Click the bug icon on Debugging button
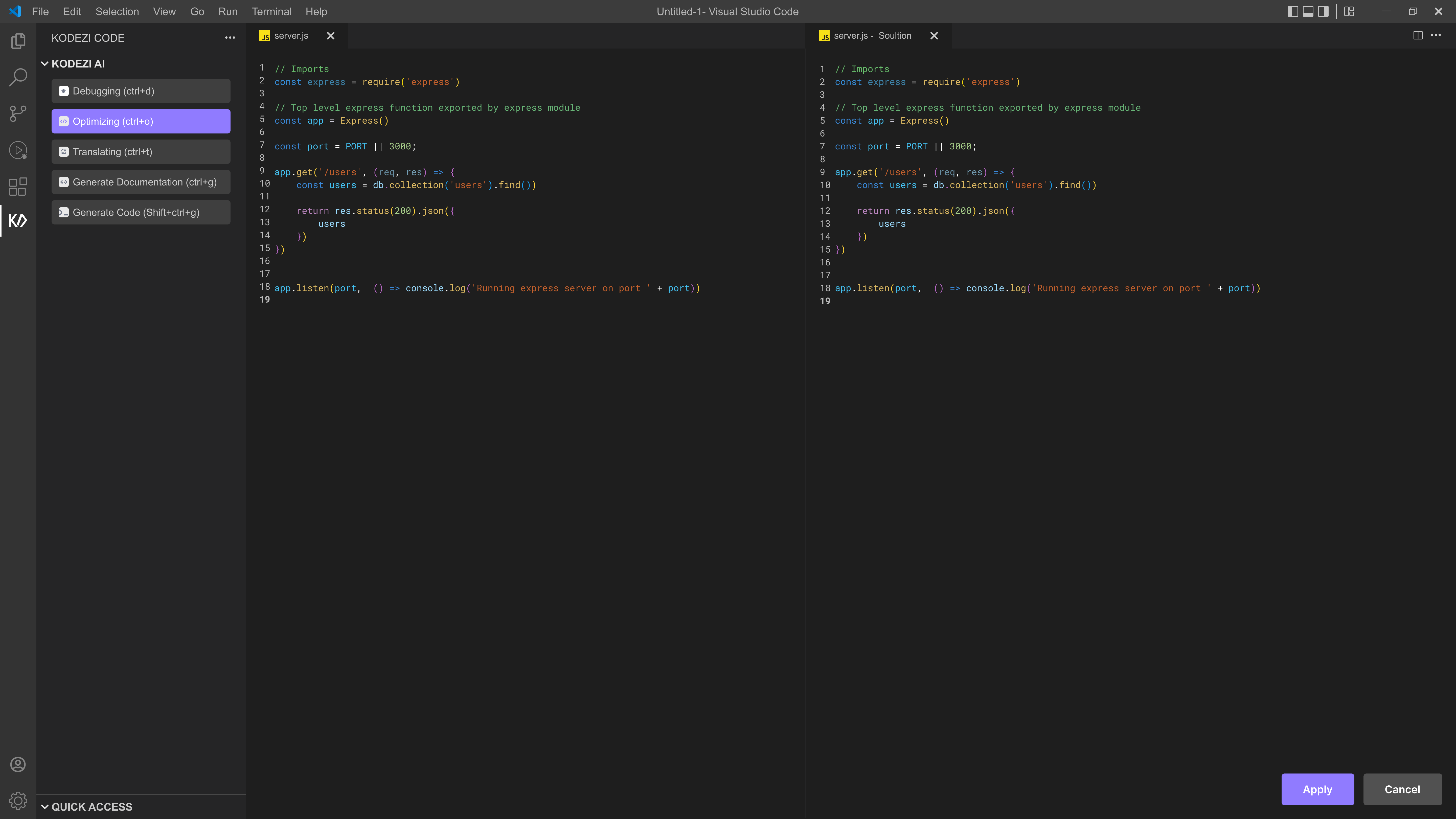This screenshot has width=1456, height=819. coord(64,91)
